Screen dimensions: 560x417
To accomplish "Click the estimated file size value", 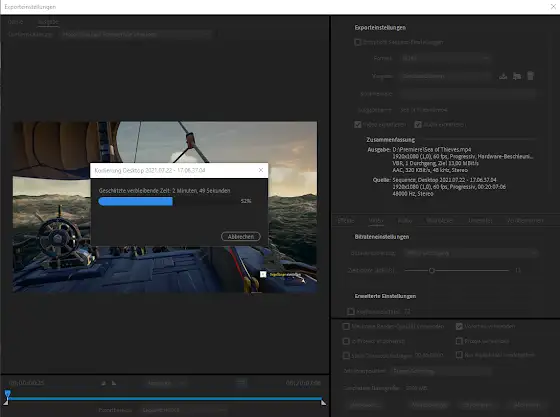I will 416,388.
